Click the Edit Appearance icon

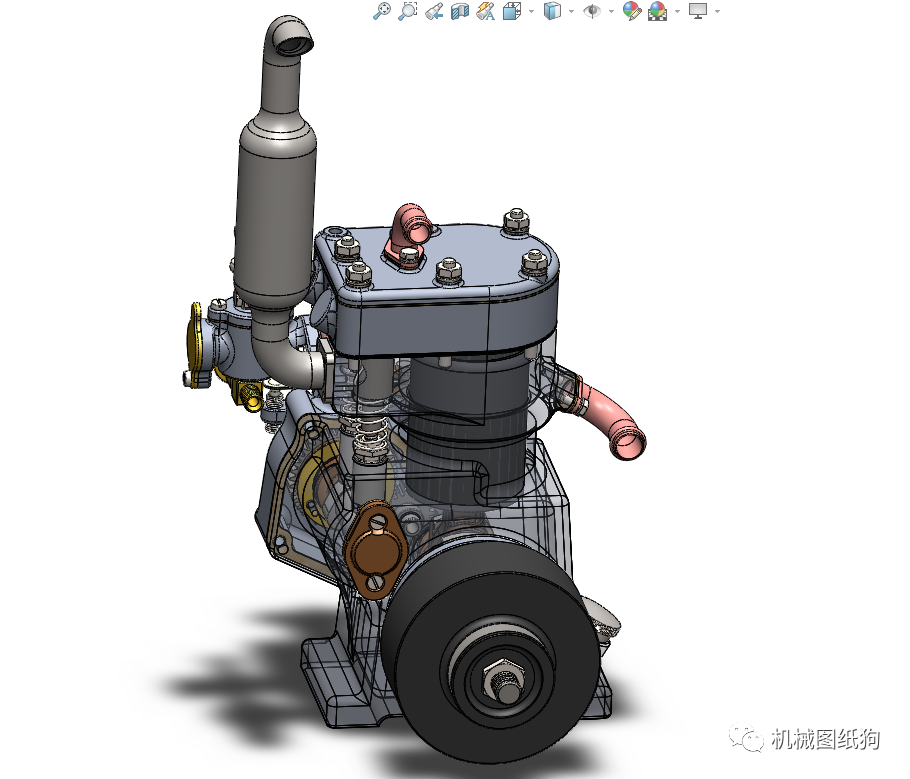[631, 11]
